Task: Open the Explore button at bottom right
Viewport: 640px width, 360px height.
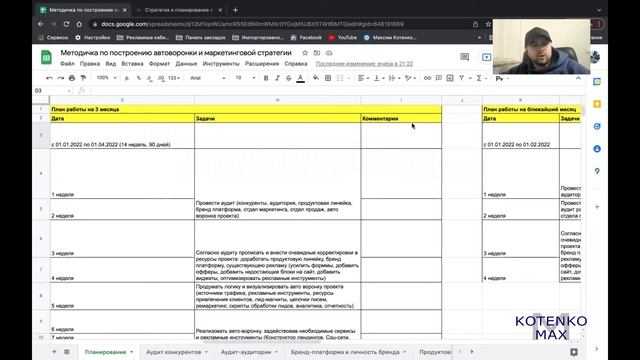Action: (x=573, y=352)
